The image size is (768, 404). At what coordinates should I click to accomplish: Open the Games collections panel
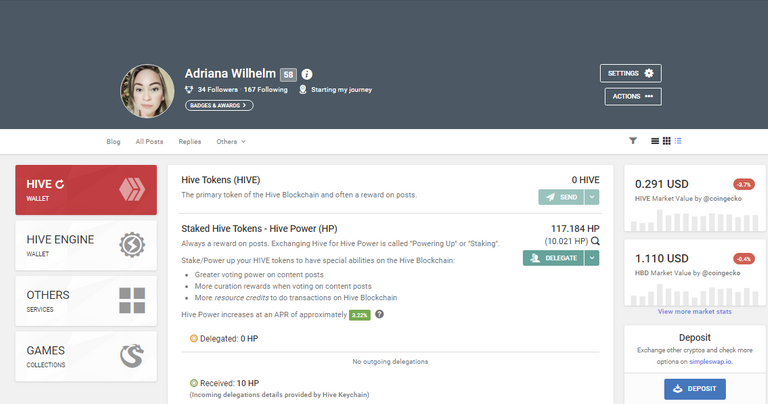(x=86, y=356)
